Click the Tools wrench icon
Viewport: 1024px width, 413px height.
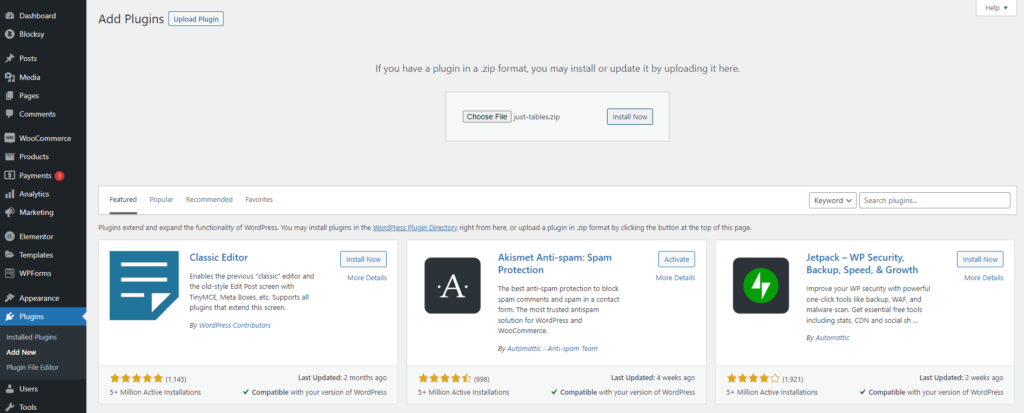(9, 406)
